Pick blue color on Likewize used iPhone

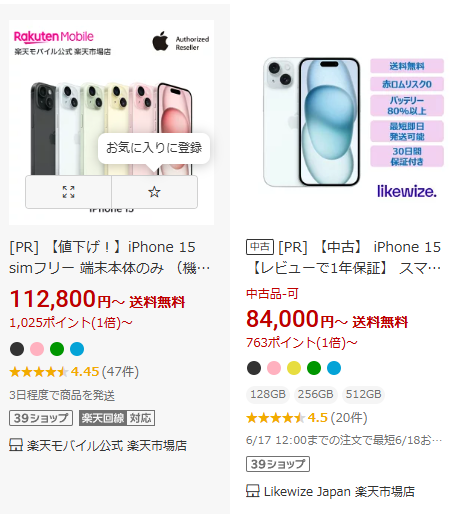[x=334, y=368]
